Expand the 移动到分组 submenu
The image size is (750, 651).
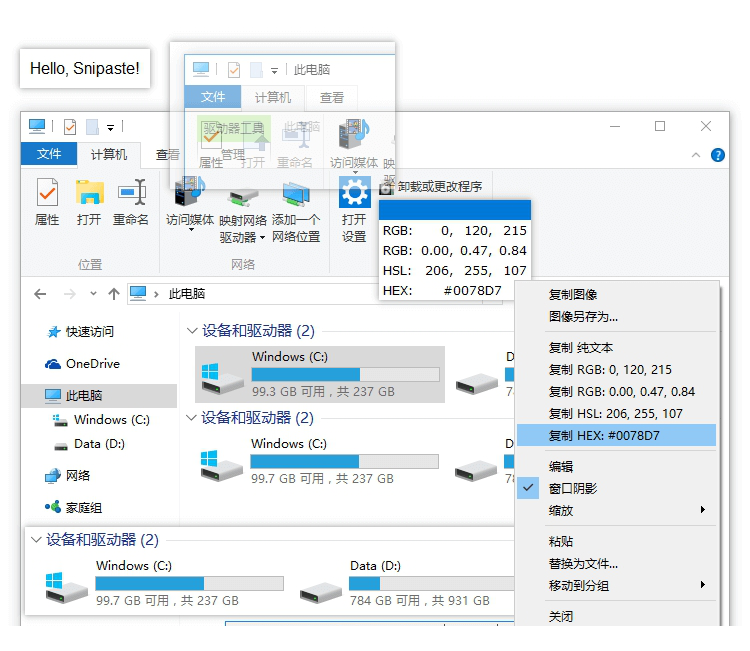coord(616,585)
